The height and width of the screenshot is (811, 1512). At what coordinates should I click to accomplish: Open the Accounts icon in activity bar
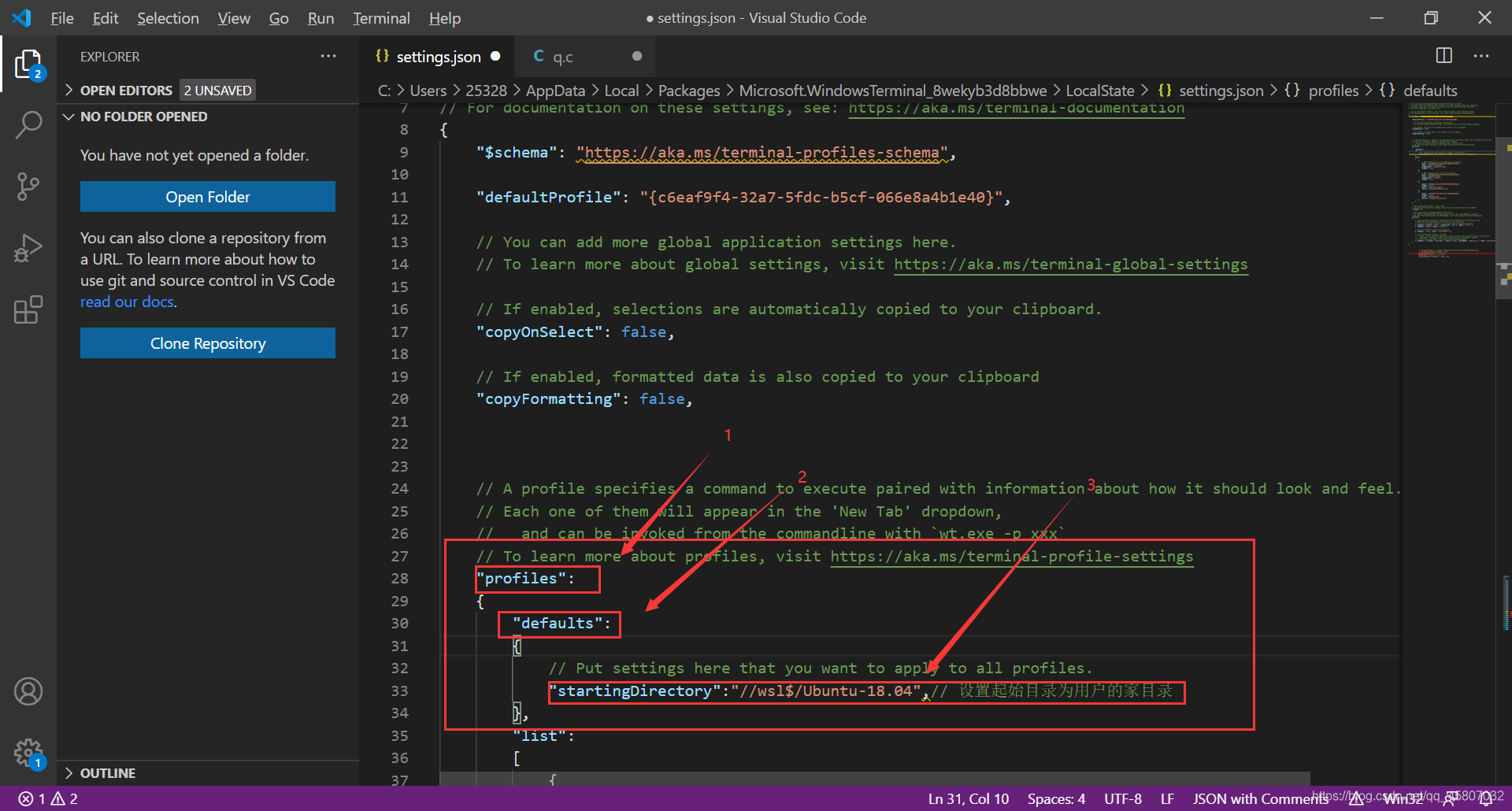pyautogui.click(x=28, y=691)
